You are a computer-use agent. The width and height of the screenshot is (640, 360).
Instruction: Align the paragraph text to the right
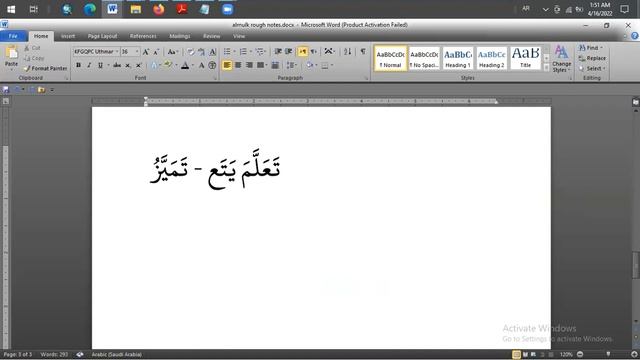[249, 65]
